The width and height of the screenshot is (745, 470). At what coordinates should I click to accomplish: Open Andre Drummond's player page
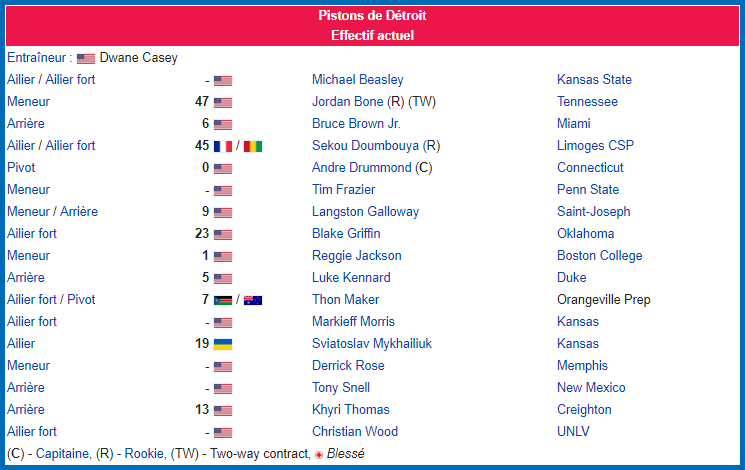click(362, 168)
